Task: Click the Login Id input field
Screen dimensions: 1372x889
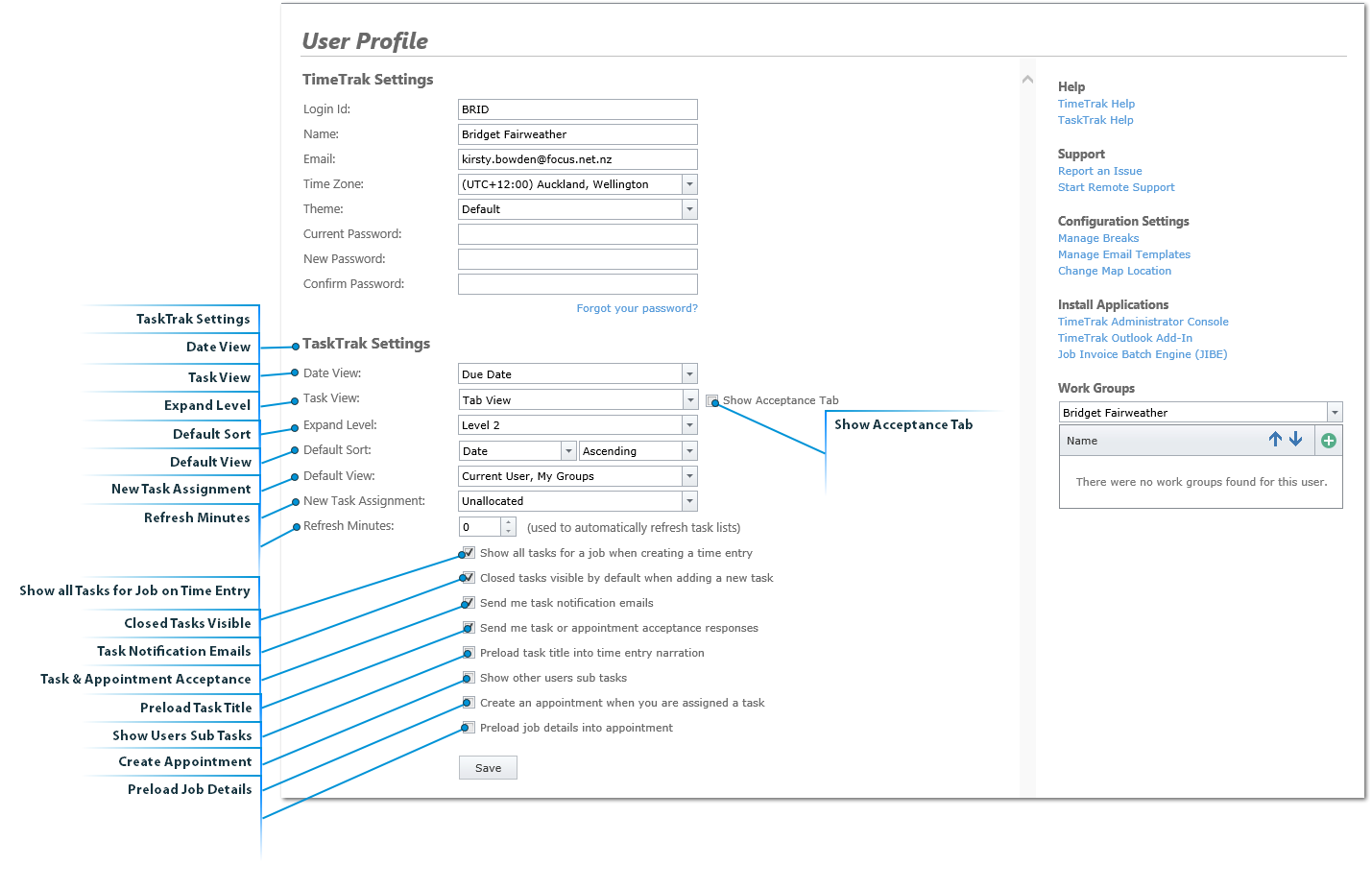Action: pyautogui.click(x=578, y=109)
